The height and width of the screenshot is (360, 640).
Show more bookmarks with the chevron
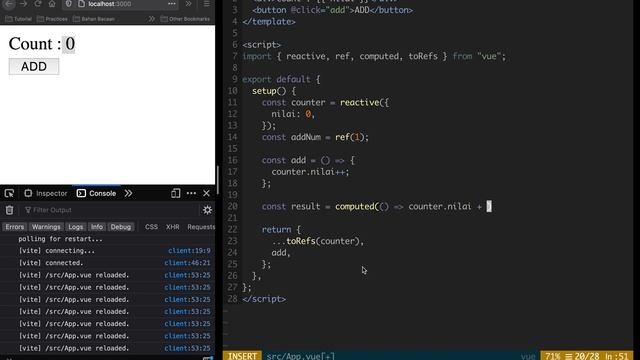pyautogui.click(x=152, y=19)
